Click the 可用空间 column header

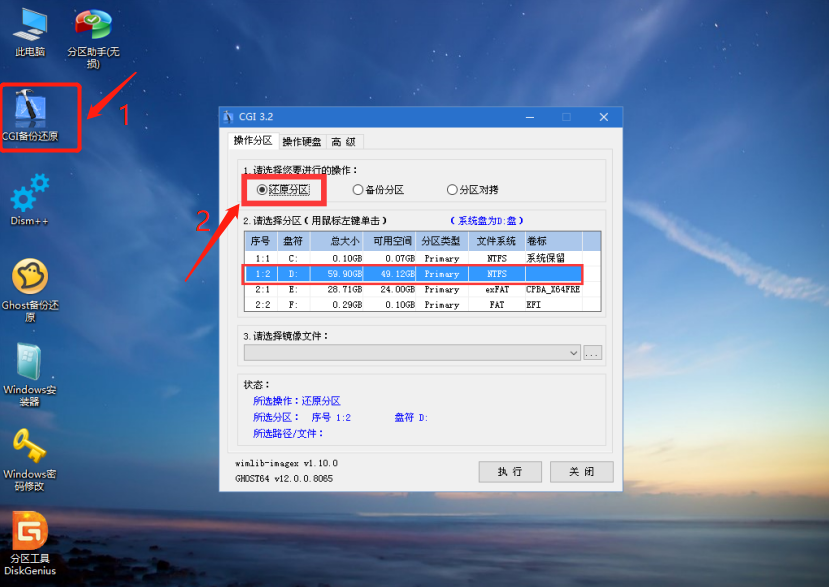pyautogui.click(x=391, y=241)
